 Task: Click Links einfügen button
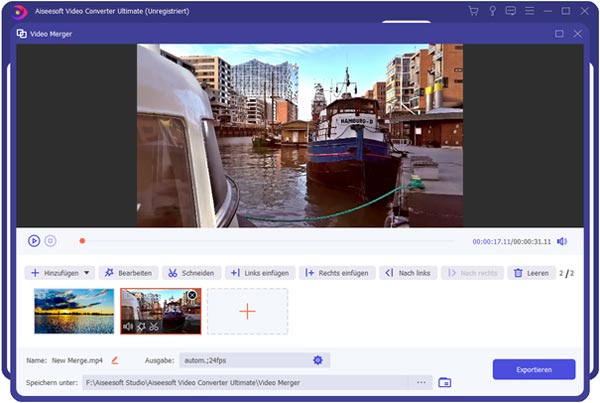(260, 273)
